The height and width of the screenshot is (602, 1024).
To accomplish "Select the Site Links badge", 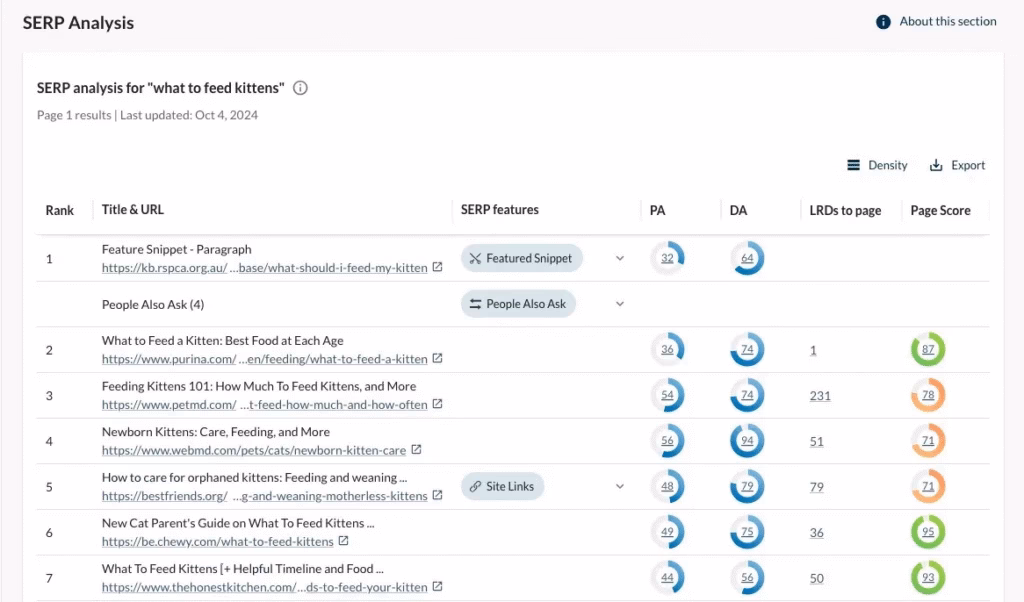I will click(x=501, y=486).
